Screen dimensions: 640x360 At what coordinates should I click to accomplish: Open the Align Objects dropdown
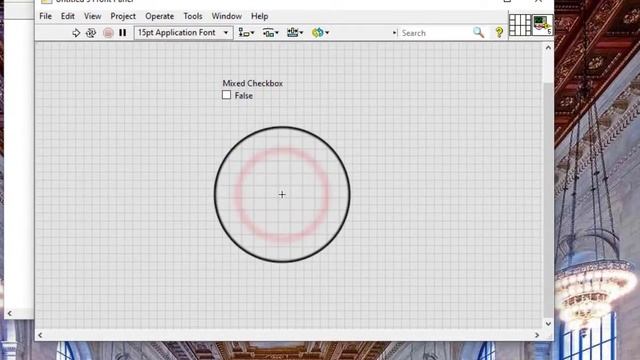tap(246, 33)
